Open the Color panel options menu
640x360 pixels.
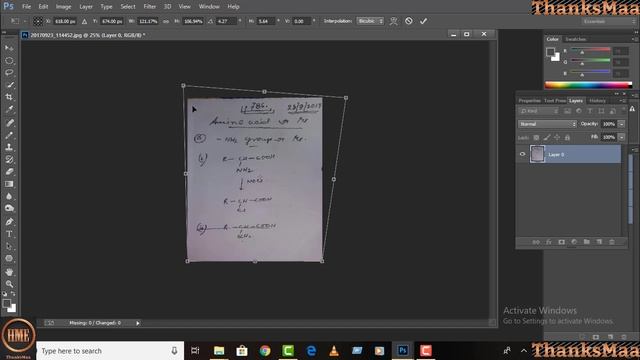(x=634, y=39)
